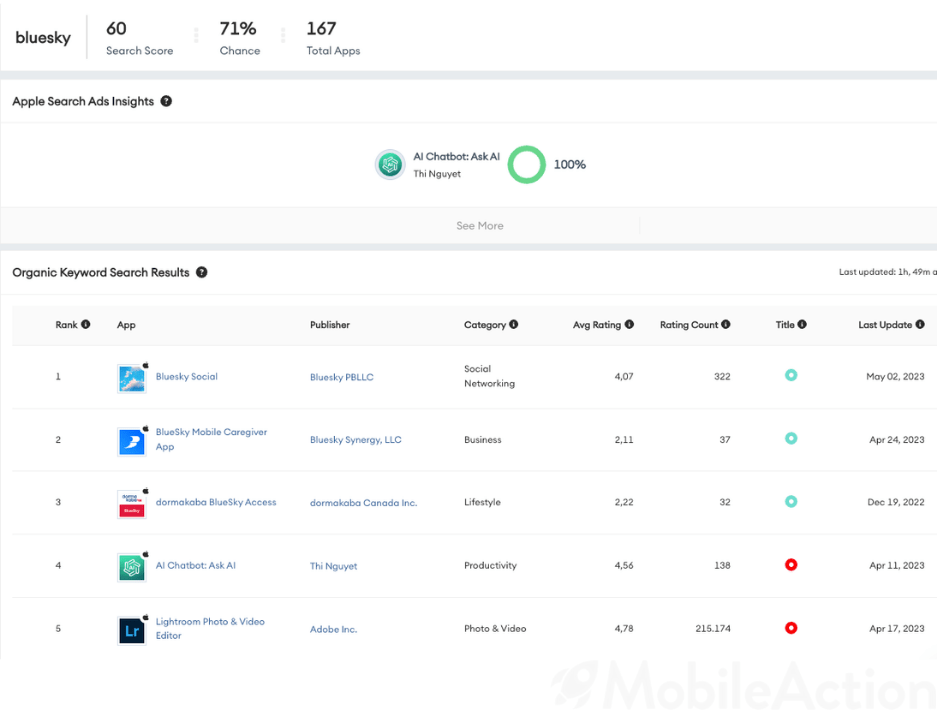This screenshot has width=941, height=717.
Task: Click the title indicator for Bluesky Social
Action: click(791, 376)
